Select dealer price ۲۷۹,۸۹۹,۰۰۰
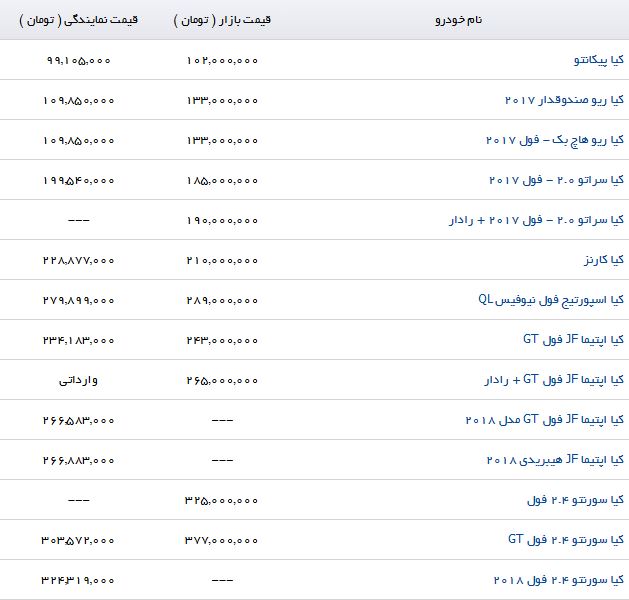The width and height of the screenshot is (629, 600). [79, 300]
